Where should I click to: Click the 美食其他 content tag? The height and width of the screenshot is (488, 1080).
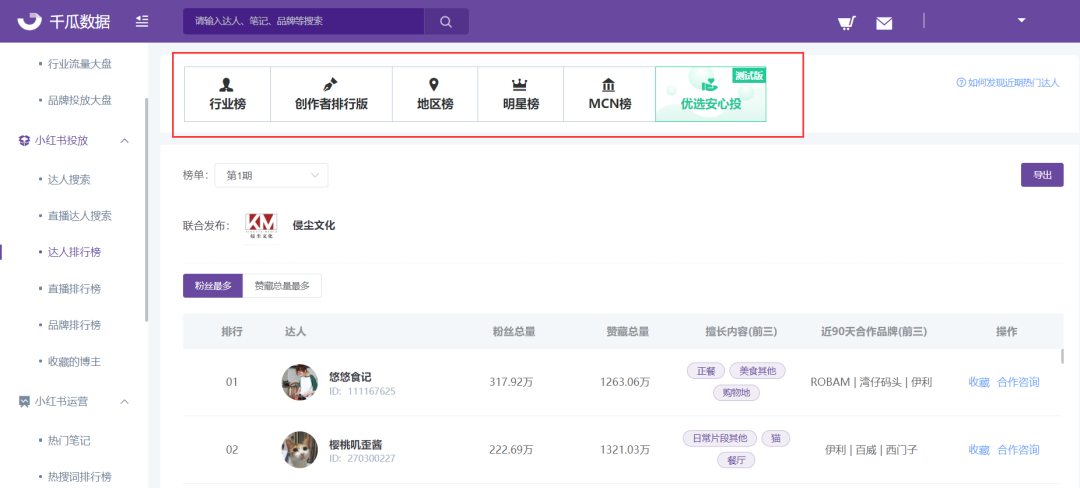[757, 371]
